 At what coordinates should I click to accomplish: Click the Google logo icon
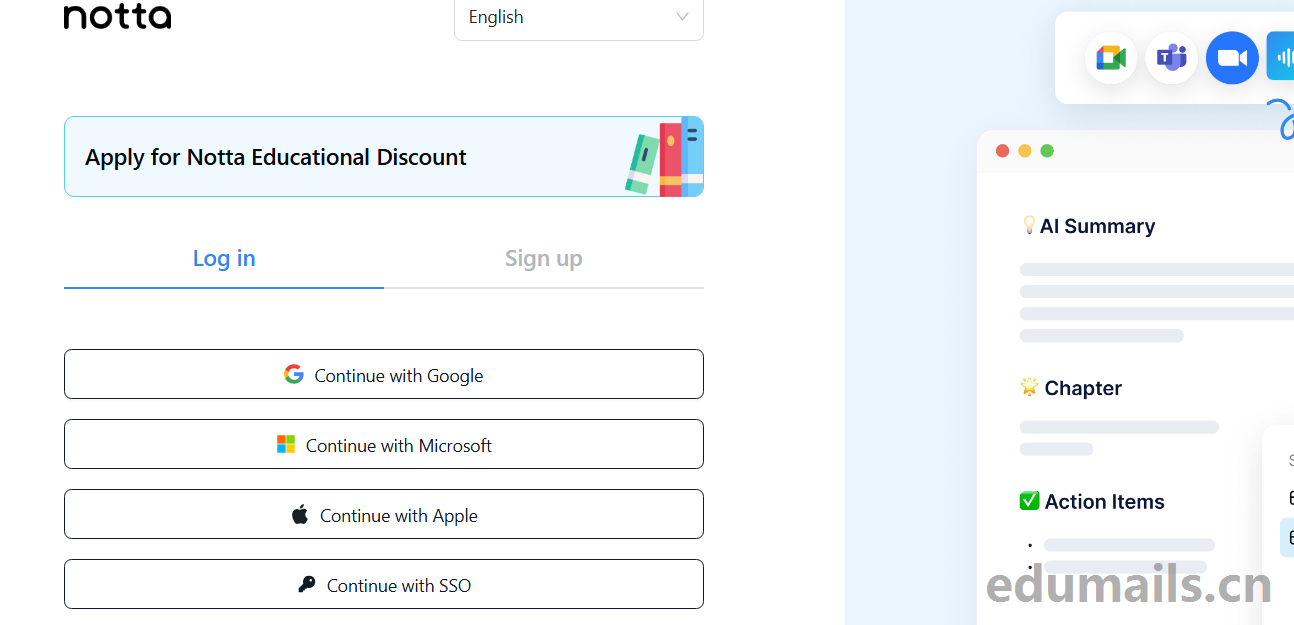click(x=293, y=374)
